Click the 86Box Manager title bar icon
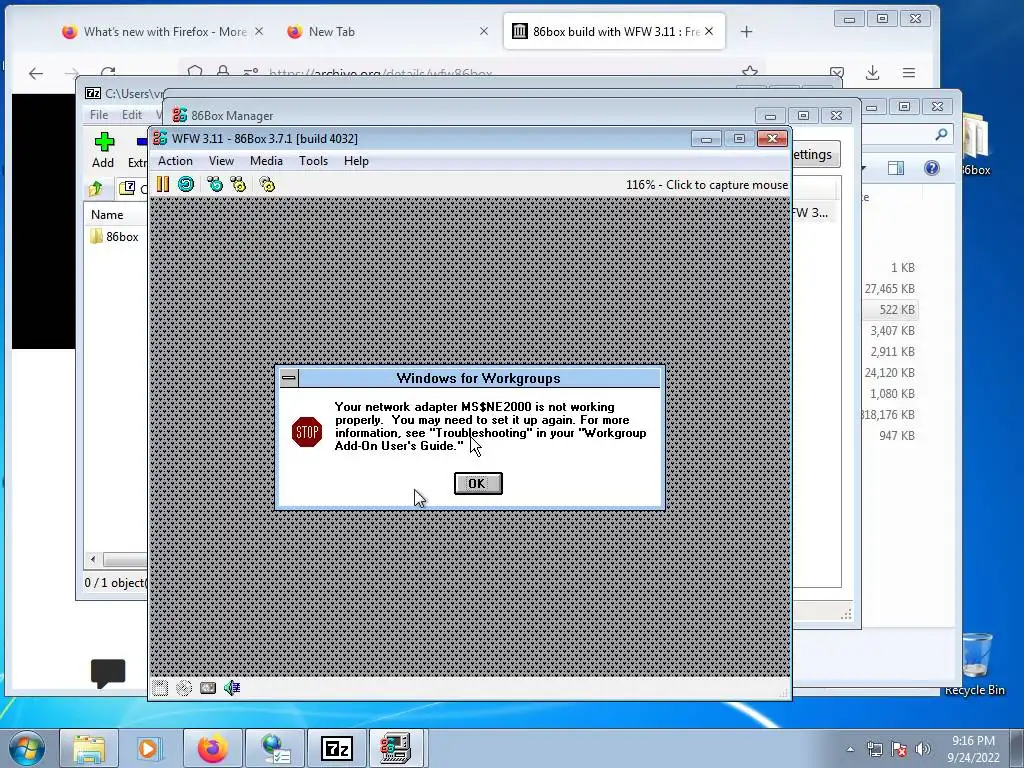The width and height of the screenshot is (1024, 768). click(x=179, y=116)
